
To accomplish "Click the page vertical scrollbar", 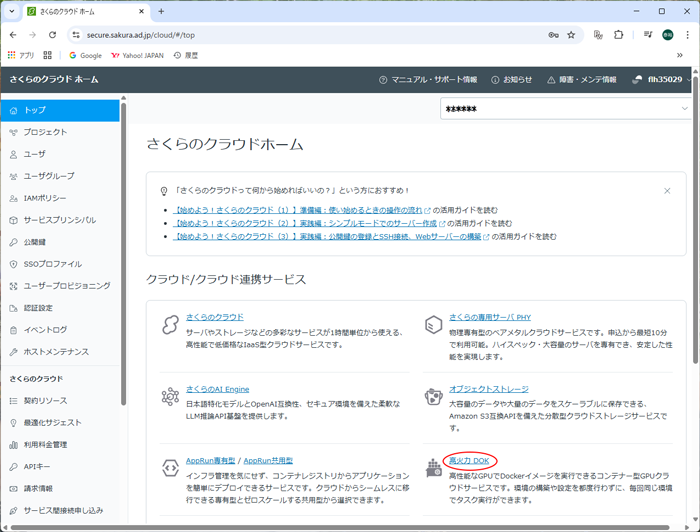I will point(696,219).
